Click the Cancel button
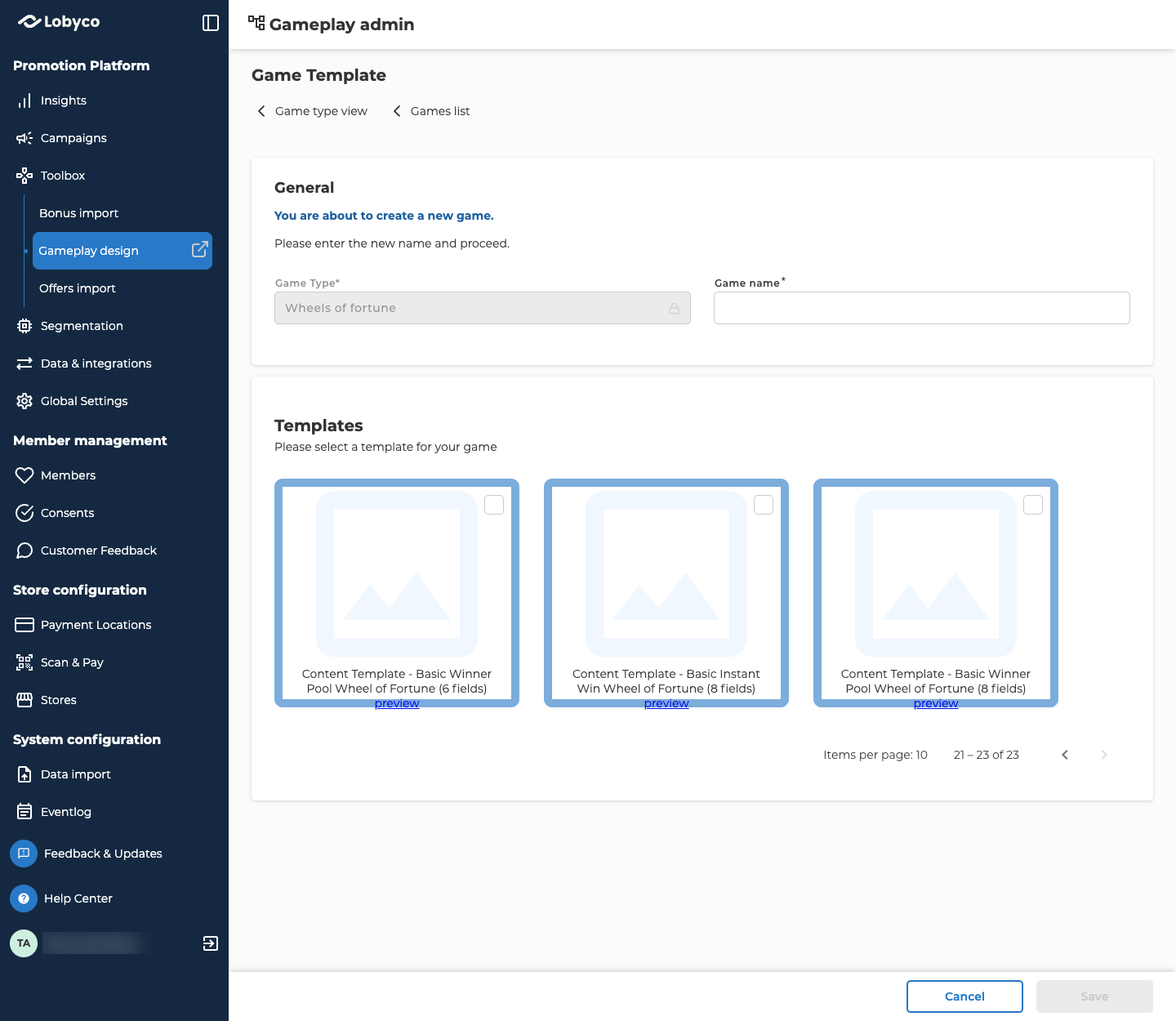1176x1021 pixels. 964,996
